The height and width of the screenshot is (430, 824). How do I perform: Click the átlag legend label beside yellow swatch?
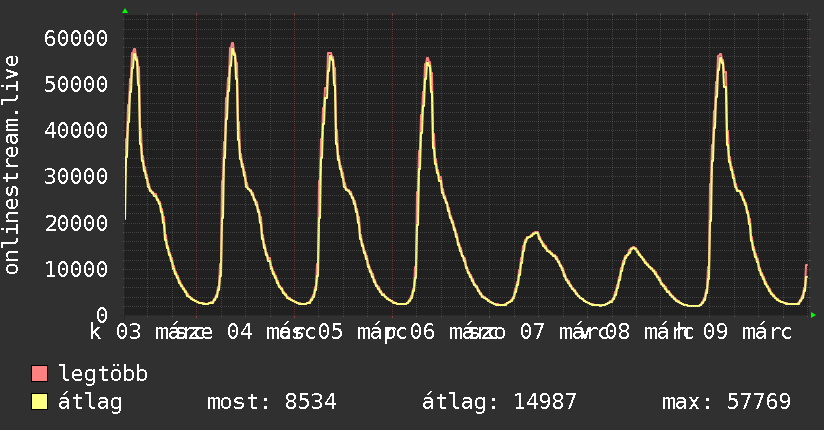pyautogui.click(x=90, y=402)
